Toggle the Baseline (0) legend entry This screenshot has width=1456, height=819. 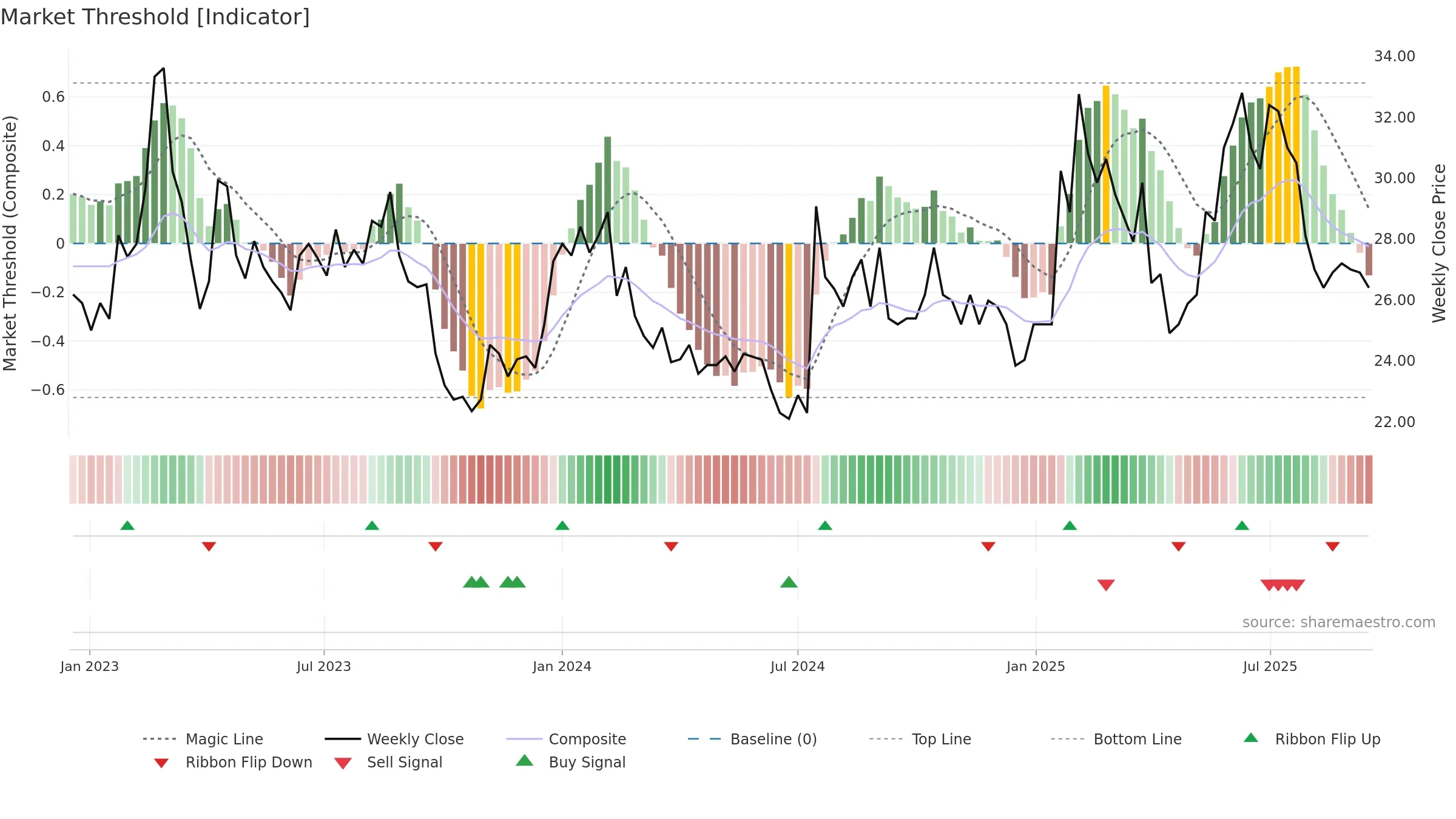[x=752, y=739]
